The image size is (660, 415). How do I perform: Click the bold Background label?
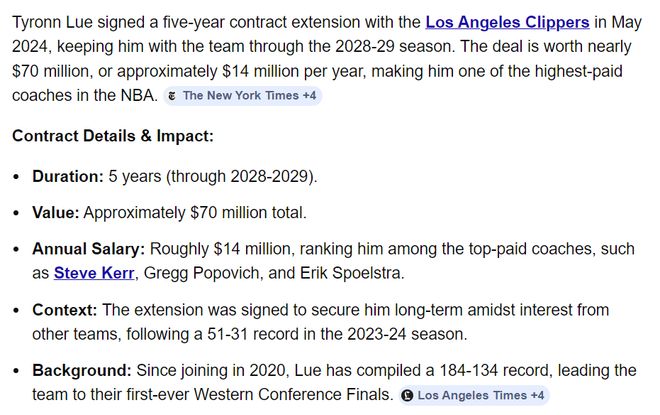(x=82, y=370)
